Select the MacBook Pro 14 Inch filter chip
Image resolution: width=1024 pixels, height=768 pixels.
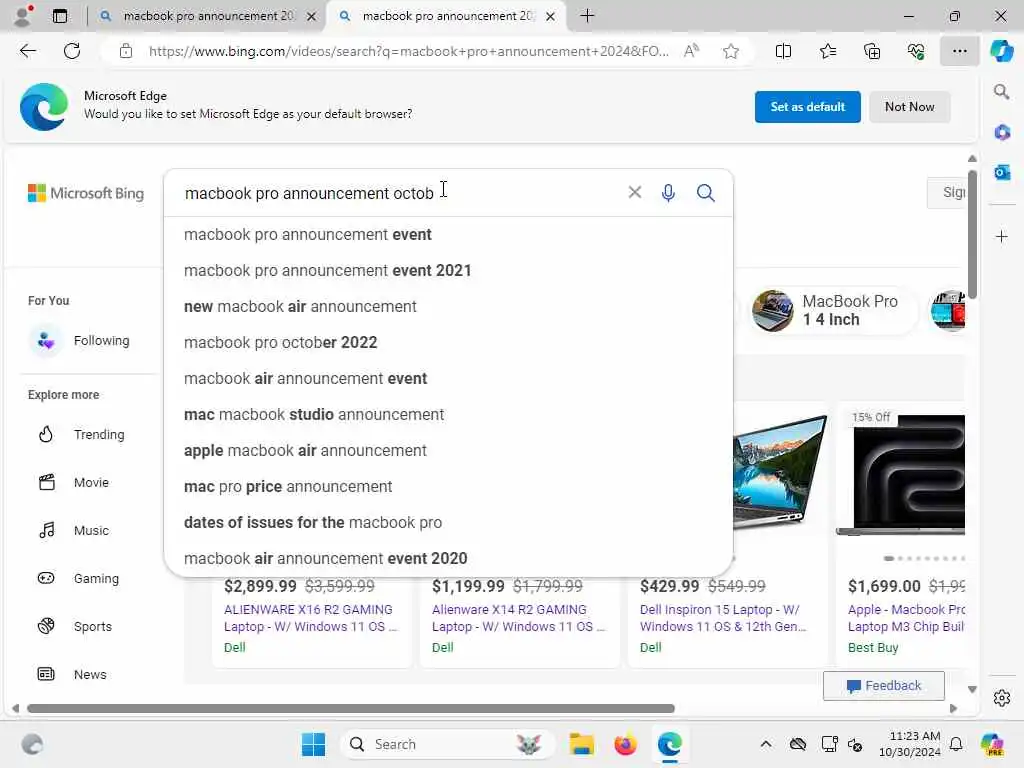(832, 310)
